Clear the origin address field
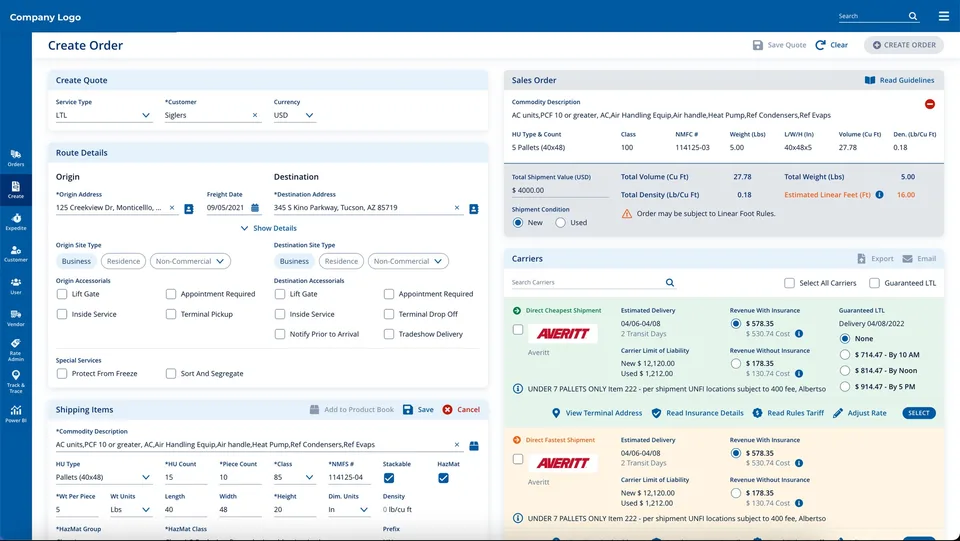Viewport: 960px width, 541px height. coord(172,208)
